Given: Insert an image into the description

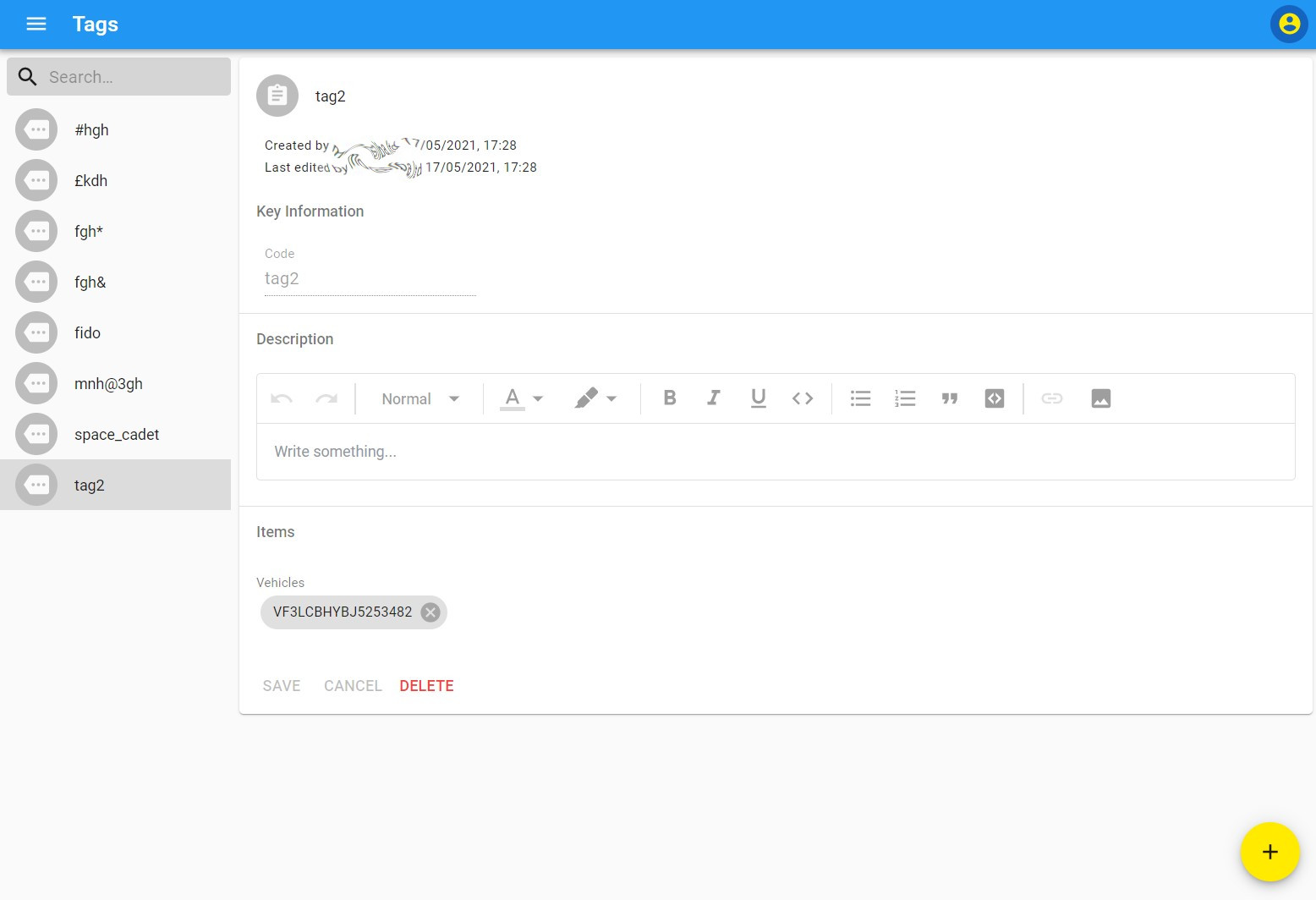Looking at the screenshot, I should tap(1100, 398).
